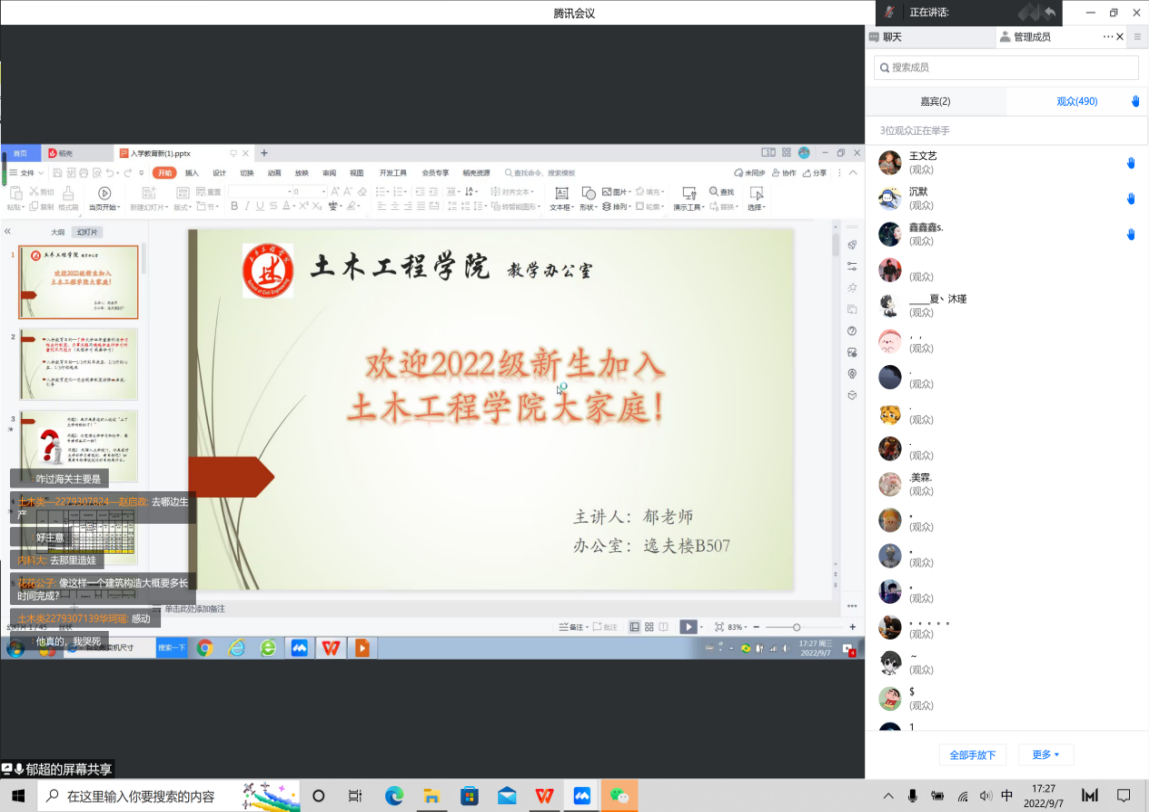Expand the 更多 dropdown button
This screenshot has height=812, width=1149.
pyautogui.click(x=1045, y=755)
